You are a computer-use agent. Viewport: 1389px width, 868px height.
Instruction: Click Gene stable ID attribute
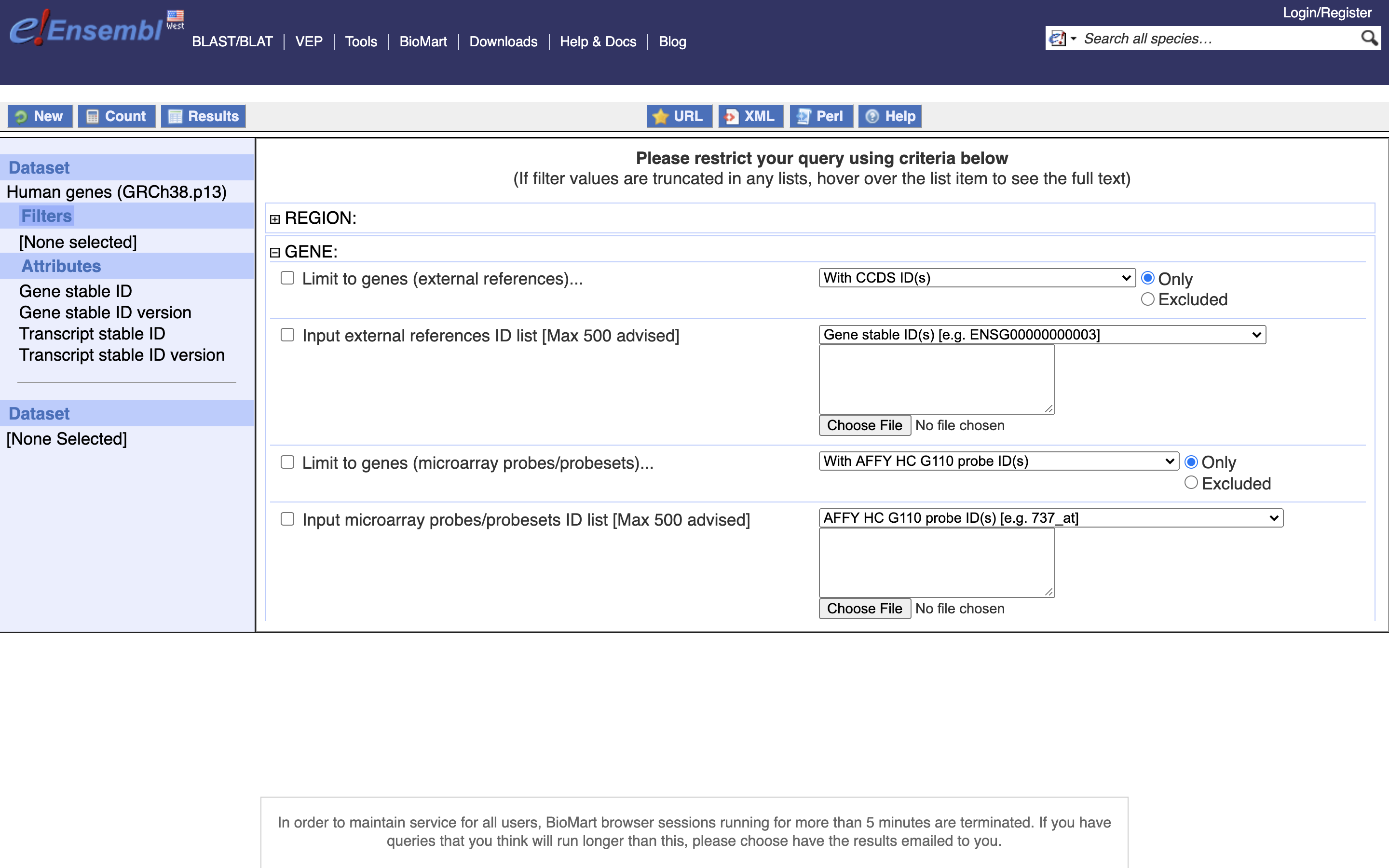point(76,292)
